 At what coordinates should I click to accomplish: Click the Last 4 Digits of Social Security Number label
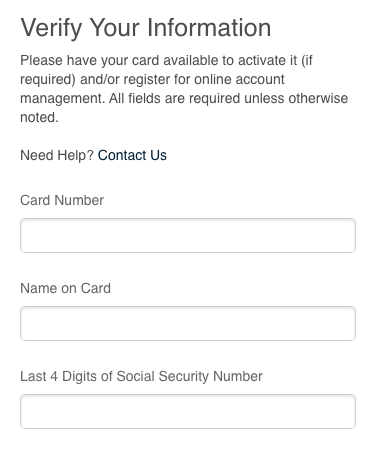tap(141, 376)
